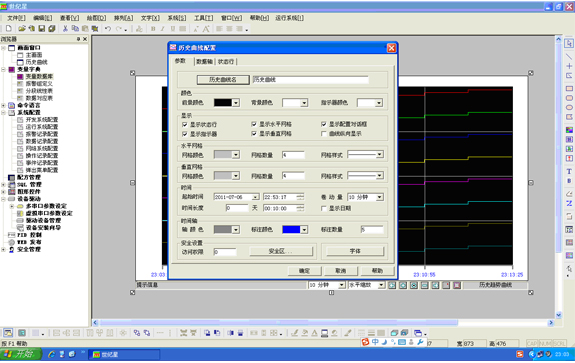This screenshot has width=575, height=363.
Task: Click the Bold B formatting icon
Action: (x=153, y=29)
